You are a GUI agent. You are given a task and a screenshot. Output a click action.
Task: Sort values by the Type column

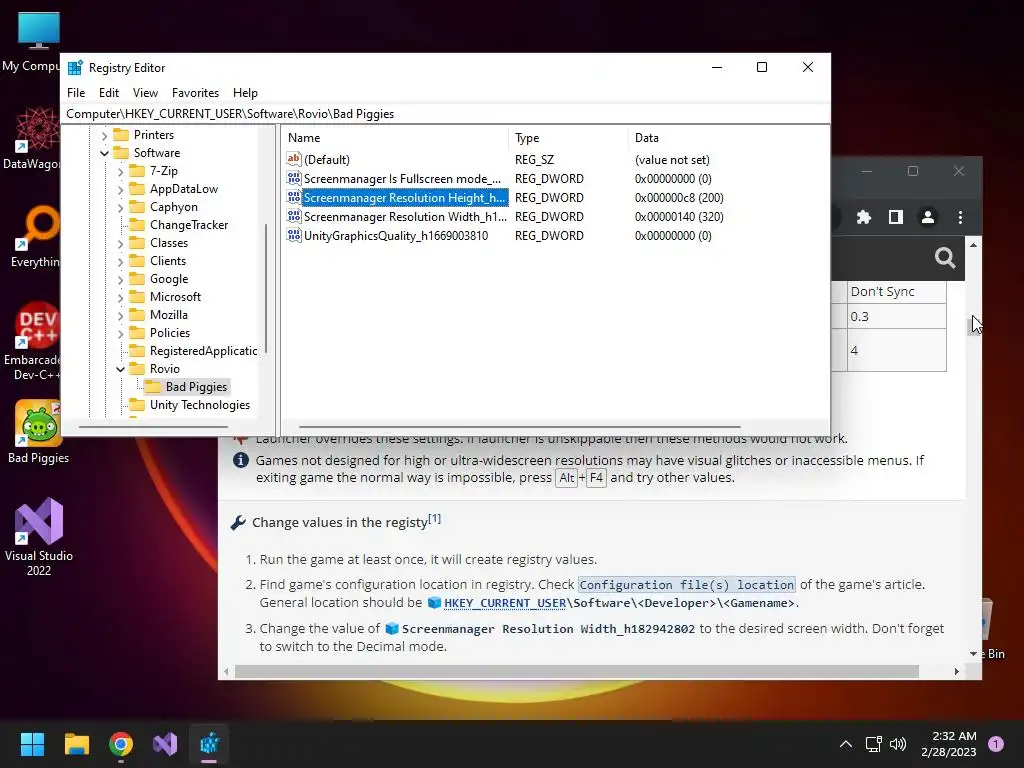[568, 138]
